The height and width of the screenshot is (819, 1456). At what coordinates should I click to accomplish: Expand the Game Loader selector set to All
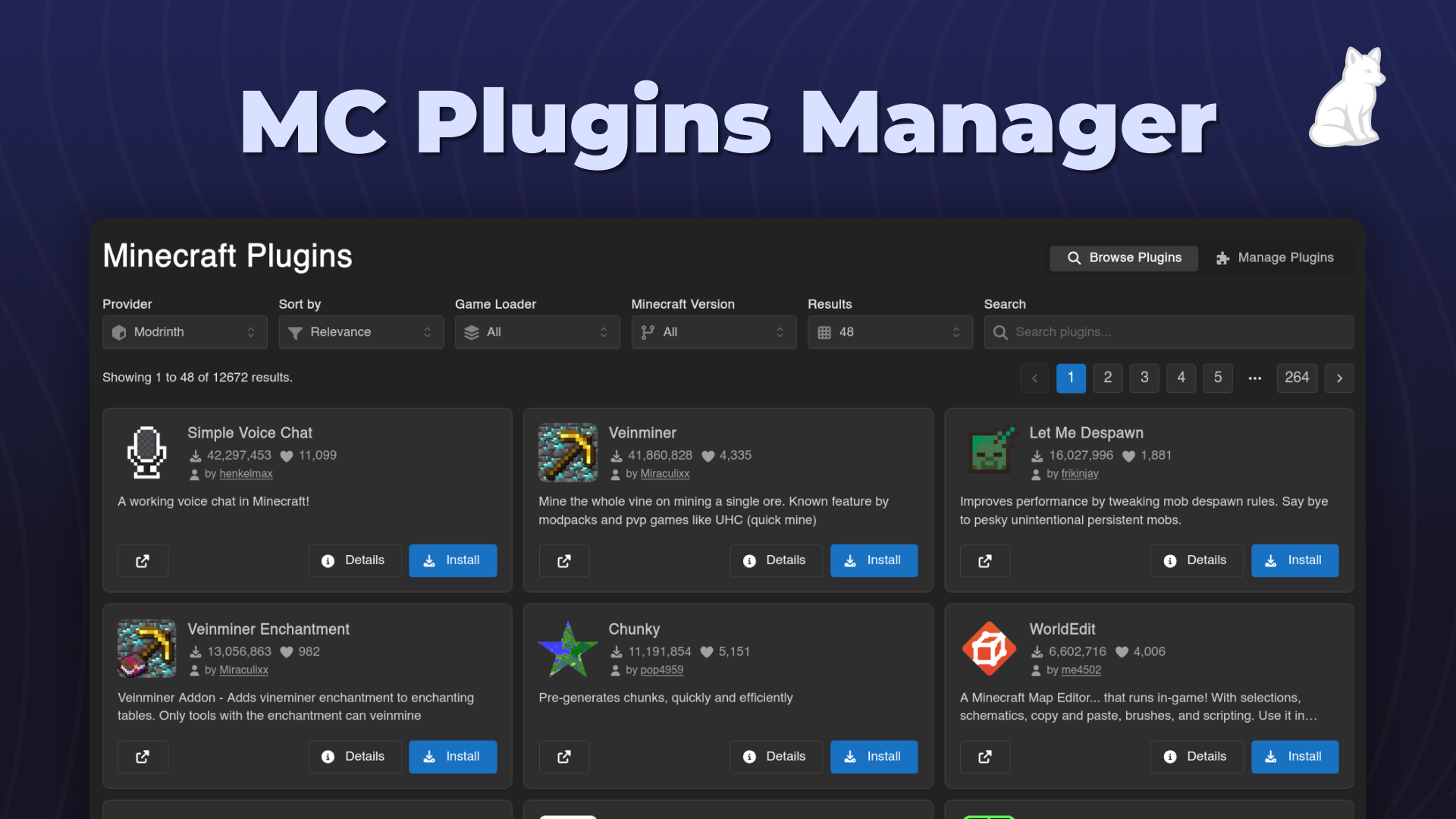click(537, 332)
